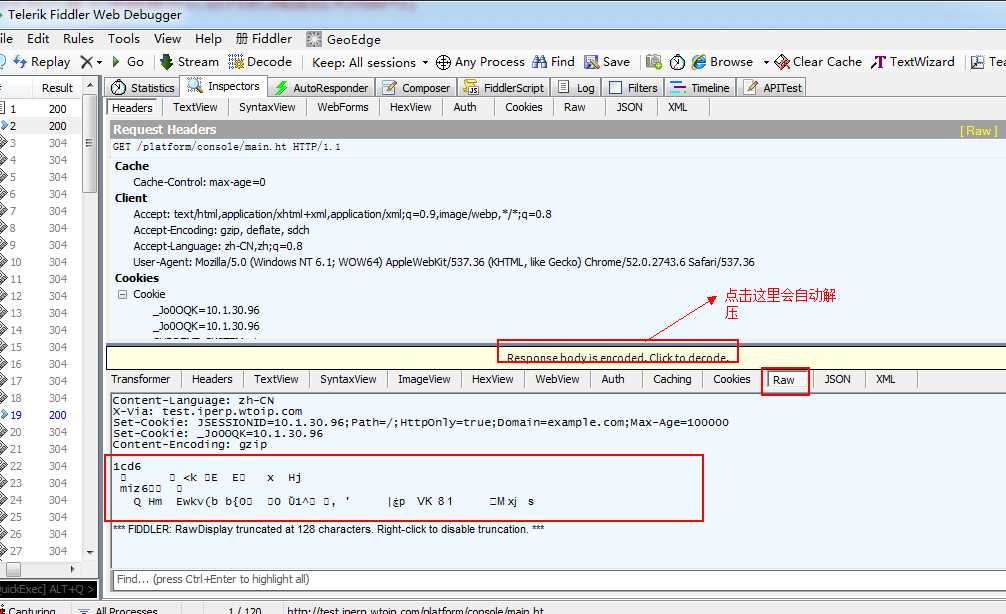Select response ImageView tab

click(x=424, y=379)
